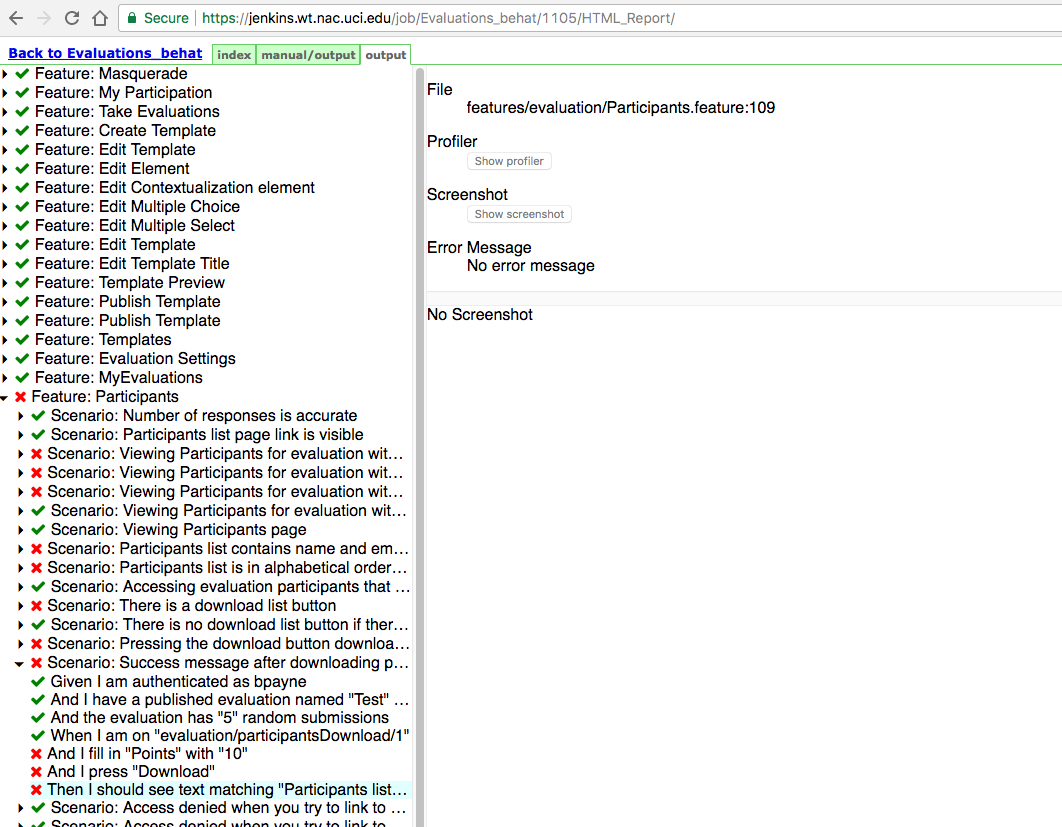This screenshot has width=1062, height=827.
Task: Reload the page with refresh icon
Action: pos(72,18)
